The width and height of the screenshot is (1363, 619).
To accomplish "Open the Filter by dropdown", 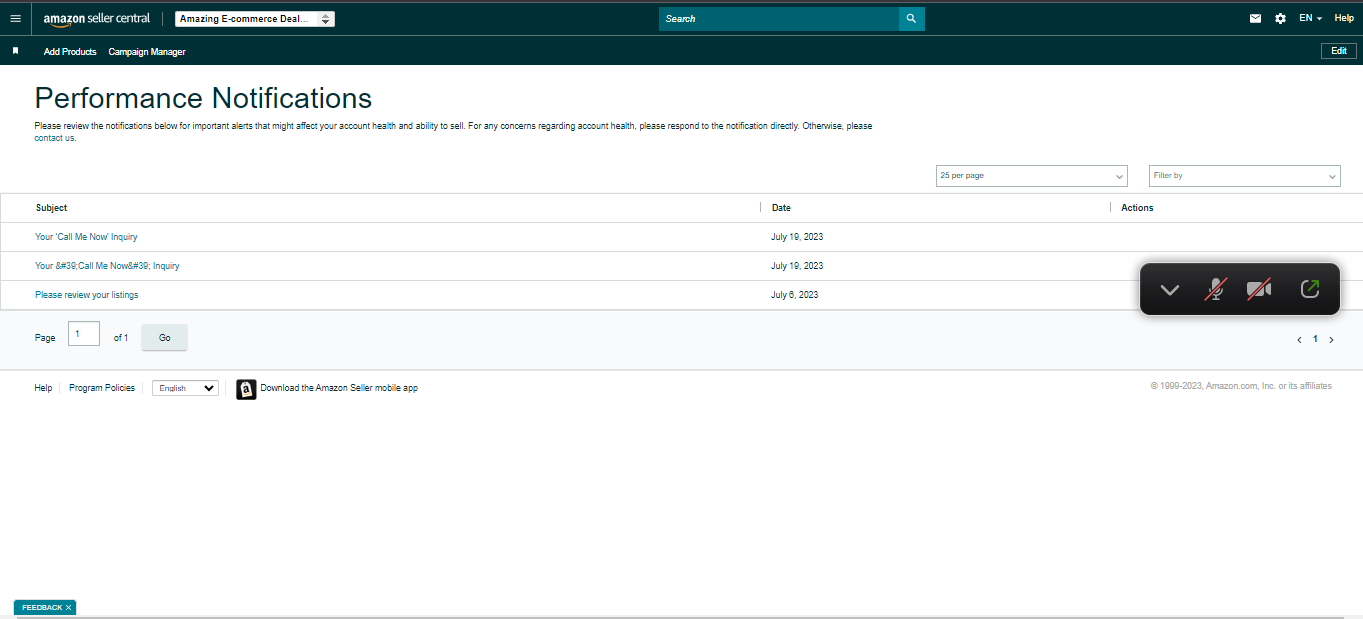I will pyautogui.click(x=1245, y=176).
